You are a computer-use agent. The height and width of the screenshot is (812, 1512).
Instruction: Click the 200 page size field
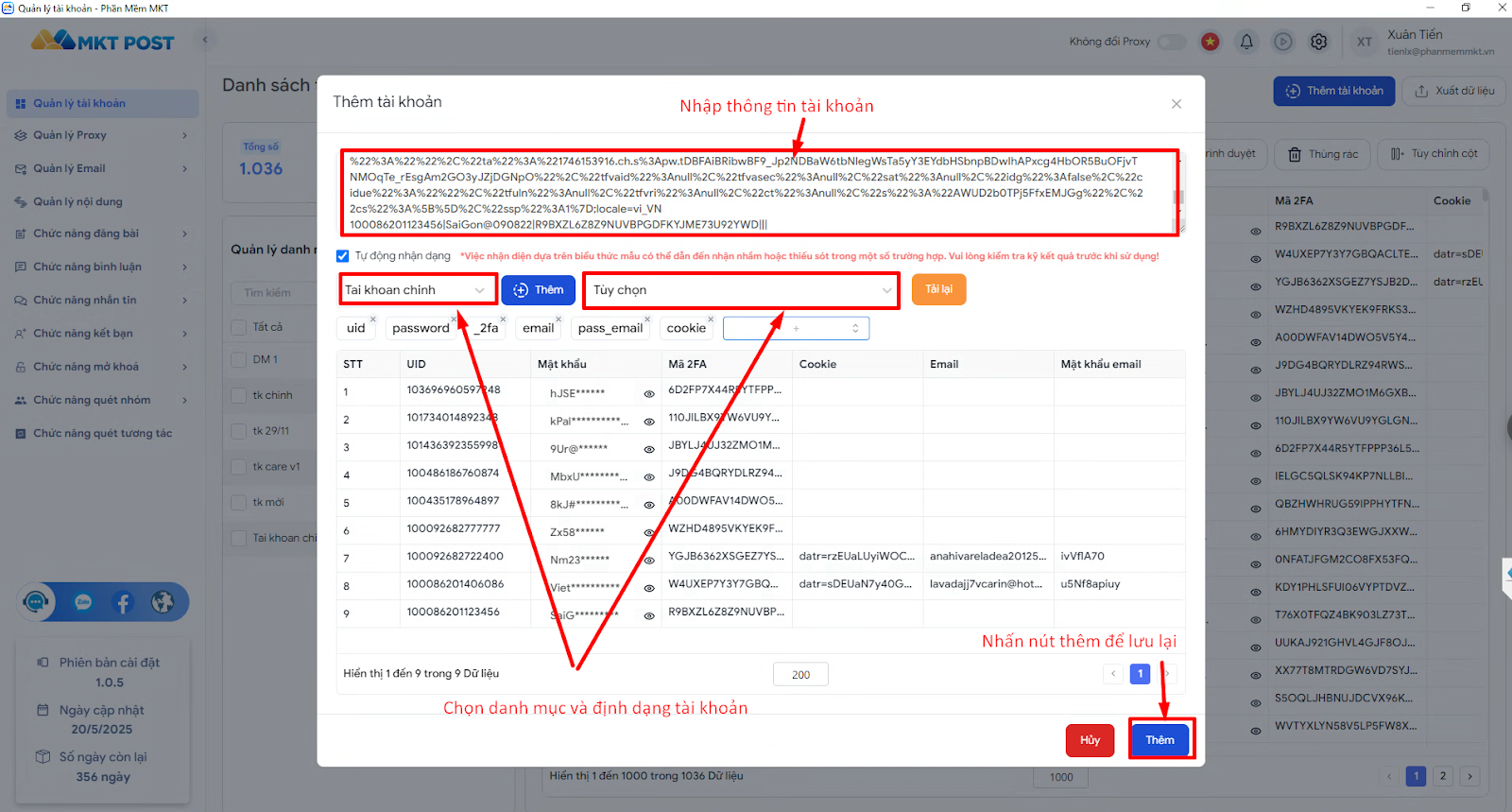pos(800,674)
